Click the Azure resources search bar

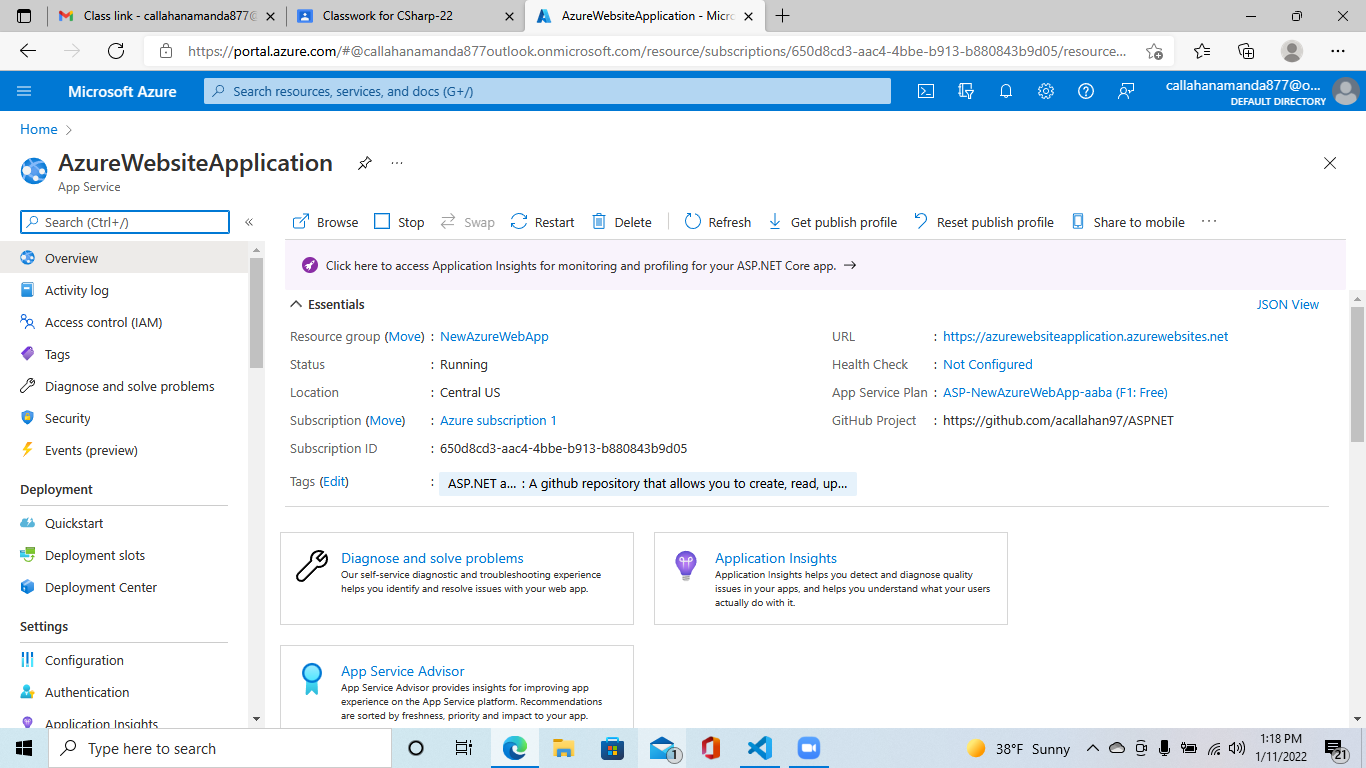point(547,91)
